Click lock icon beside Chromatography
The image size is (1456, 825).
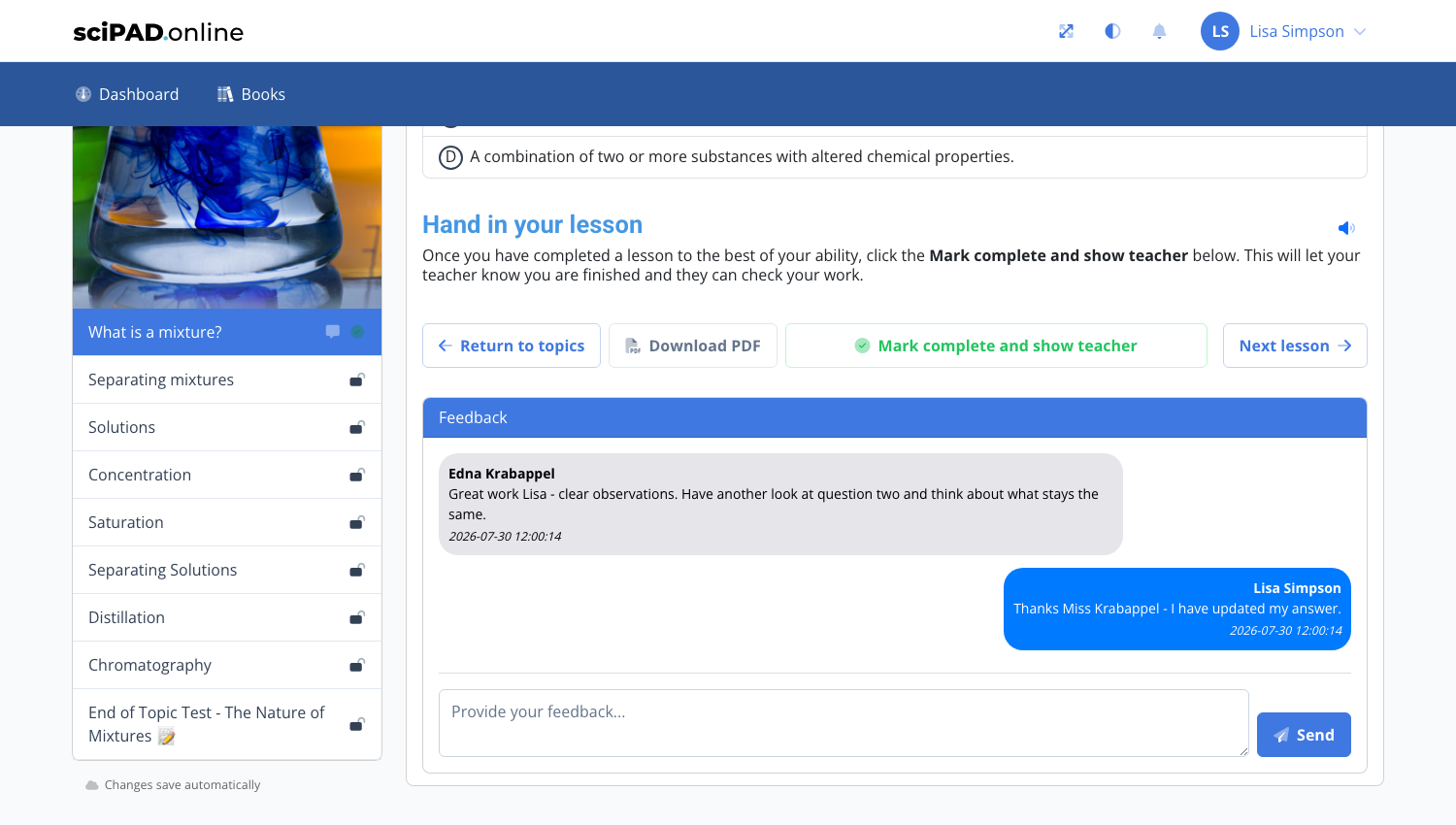[x=357, y=665]
